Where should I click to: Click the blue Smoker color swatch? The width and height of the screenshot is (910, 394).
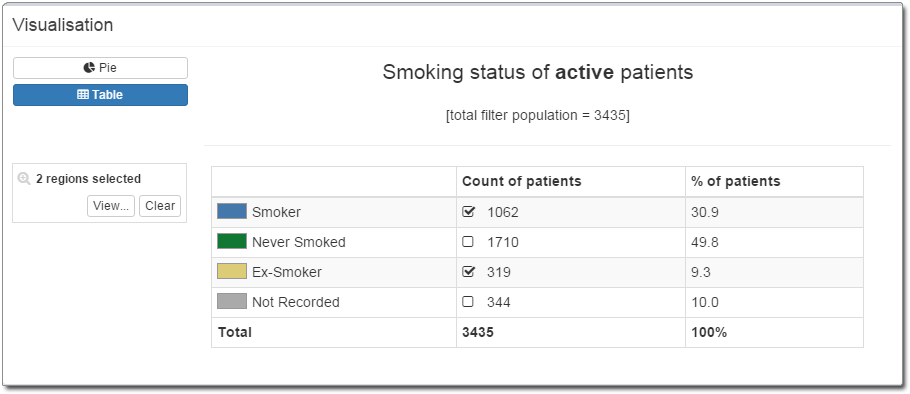tap(232, 211)
